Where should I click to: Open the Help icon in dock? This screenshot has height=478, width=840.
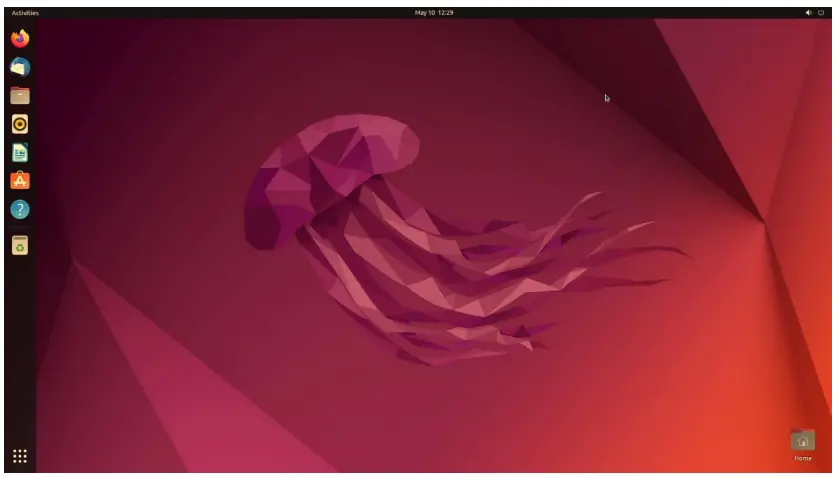point(20,210)
